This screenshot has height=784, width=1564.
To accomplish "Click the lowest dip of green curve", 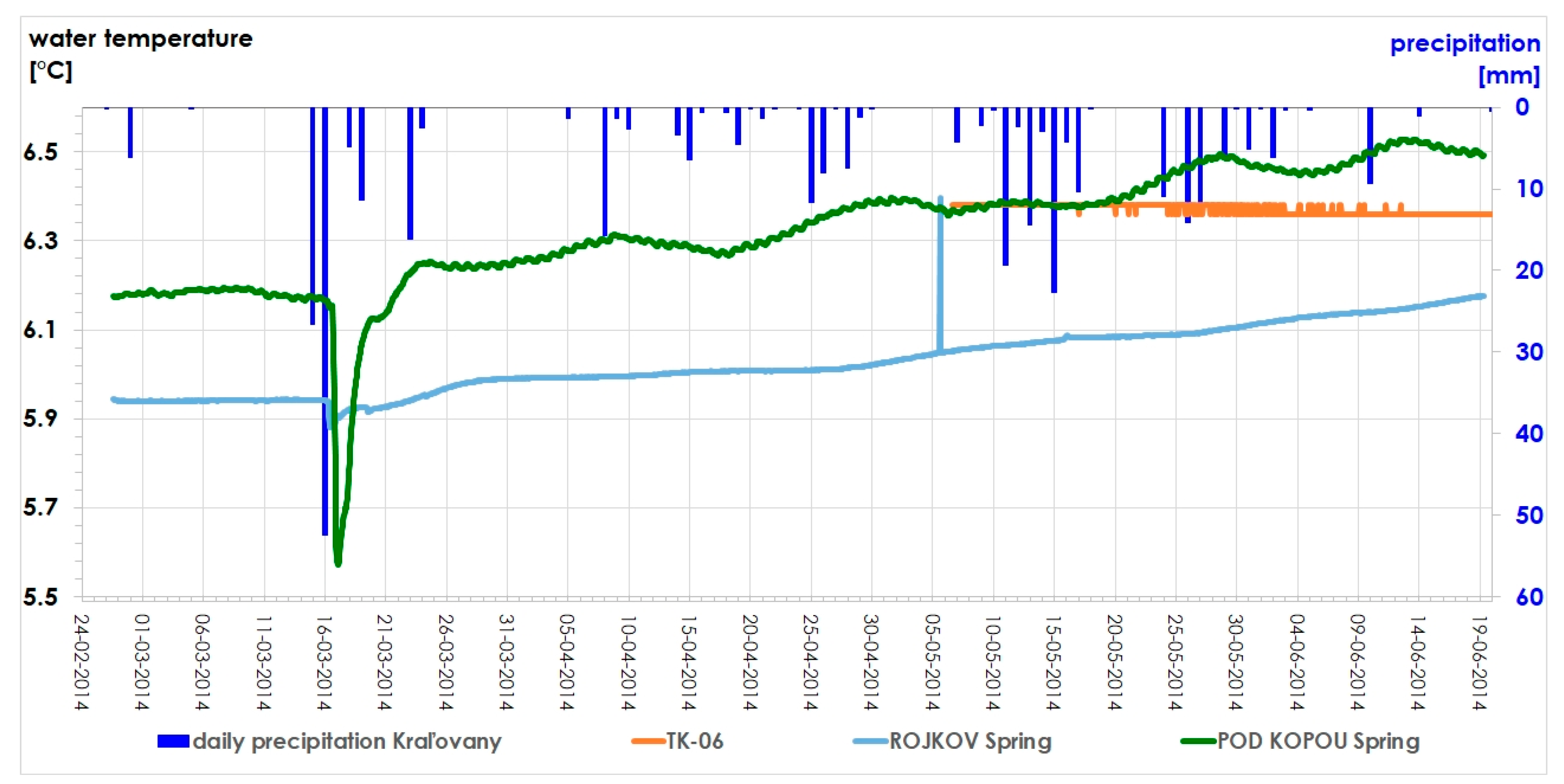I will click(x=338, y=564).
